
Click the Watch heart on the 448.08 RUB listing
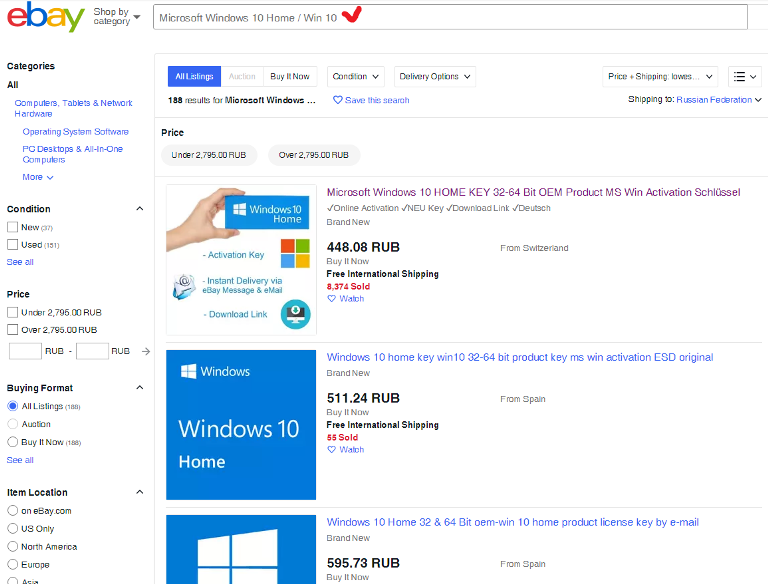click(332, 298)
